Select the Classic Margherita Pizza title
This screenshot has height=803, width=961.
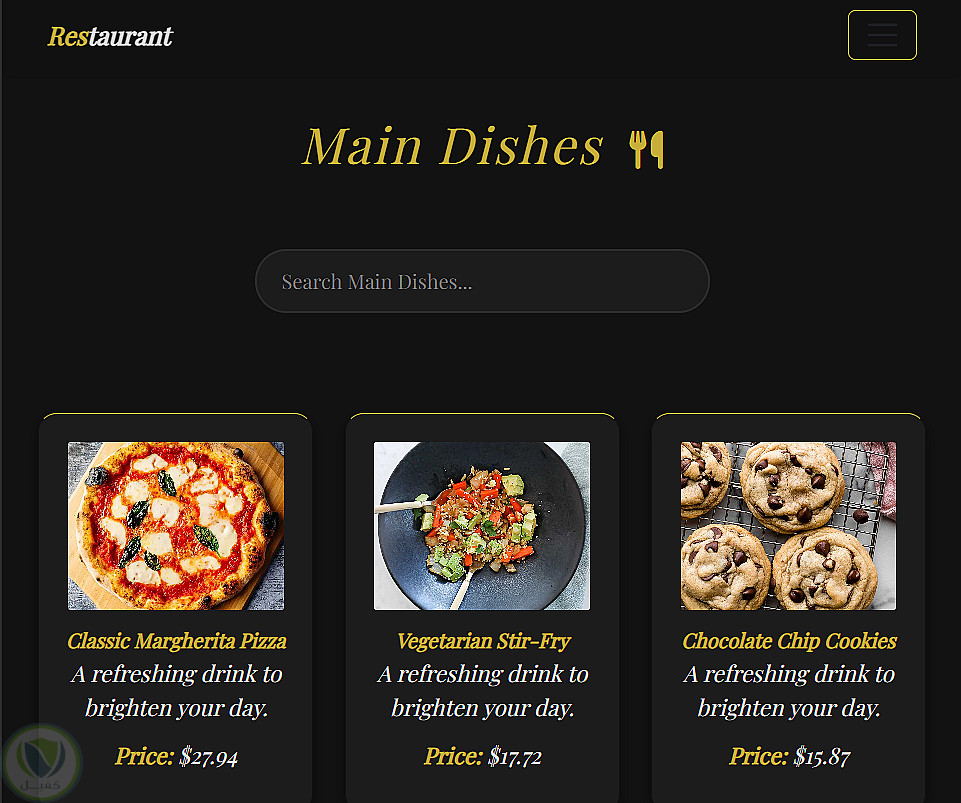(177, 641)
